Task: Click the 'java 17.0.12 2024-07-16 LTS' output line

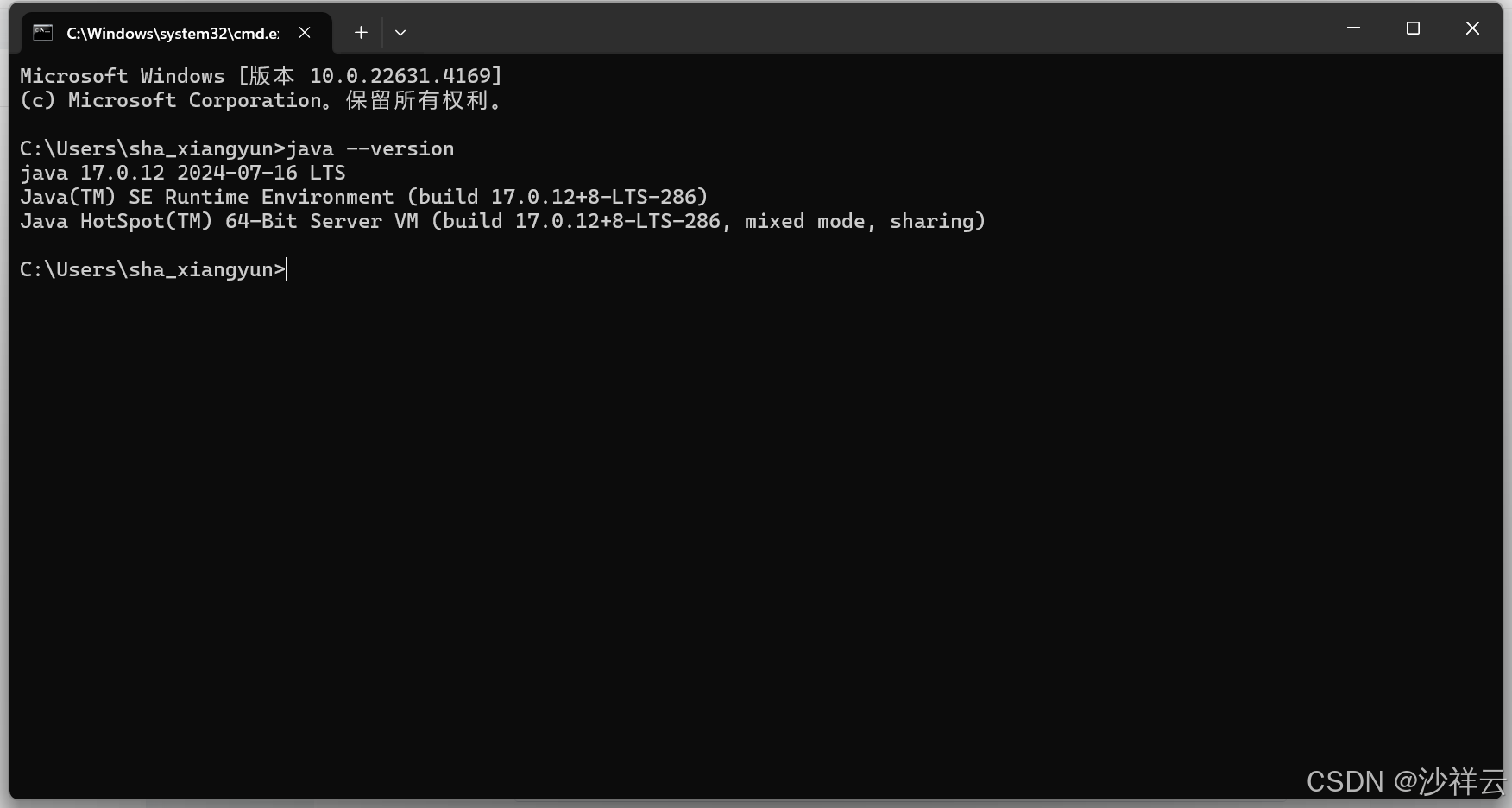Action: pos(183,173)
